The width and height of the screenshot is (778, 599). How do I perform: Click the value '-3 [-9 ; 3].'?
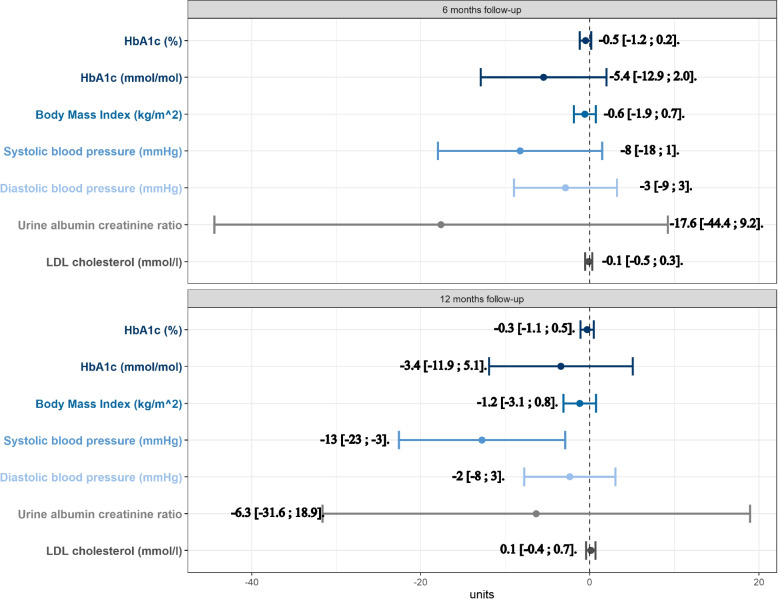coord(666,187)
